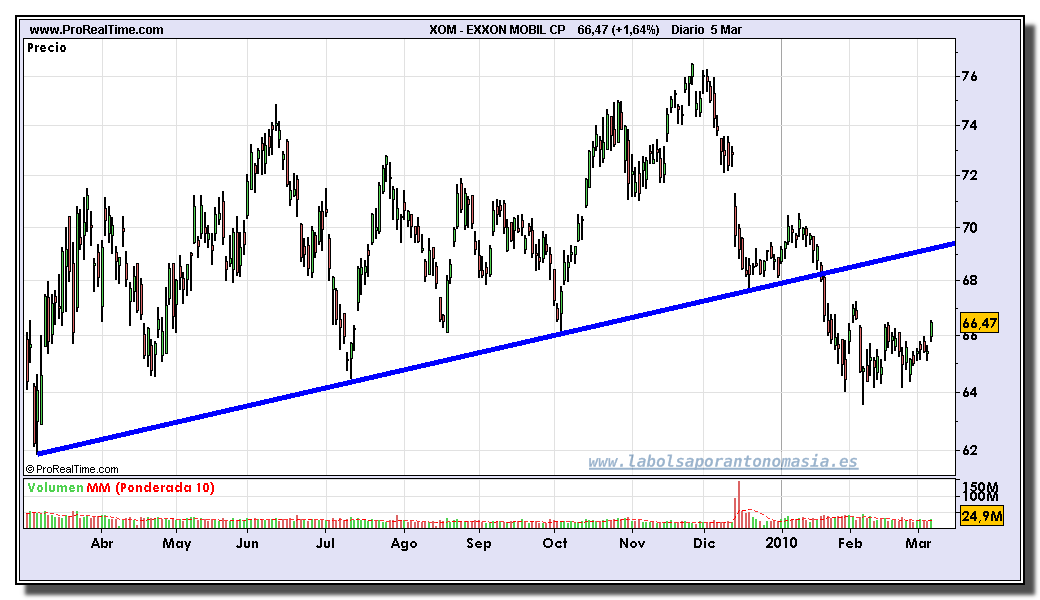Click the Feb month label
The image size is (1040, 600).
coord(850,544)
